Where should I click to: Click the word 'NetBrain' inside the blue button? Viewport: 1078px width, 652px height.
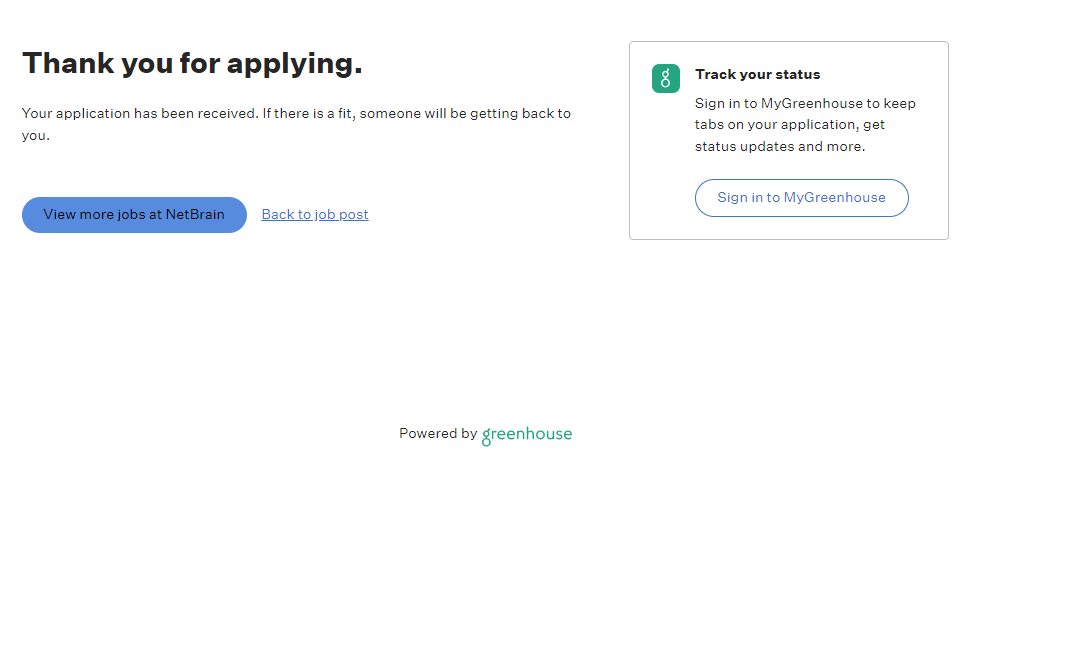[x=195, y=215]
